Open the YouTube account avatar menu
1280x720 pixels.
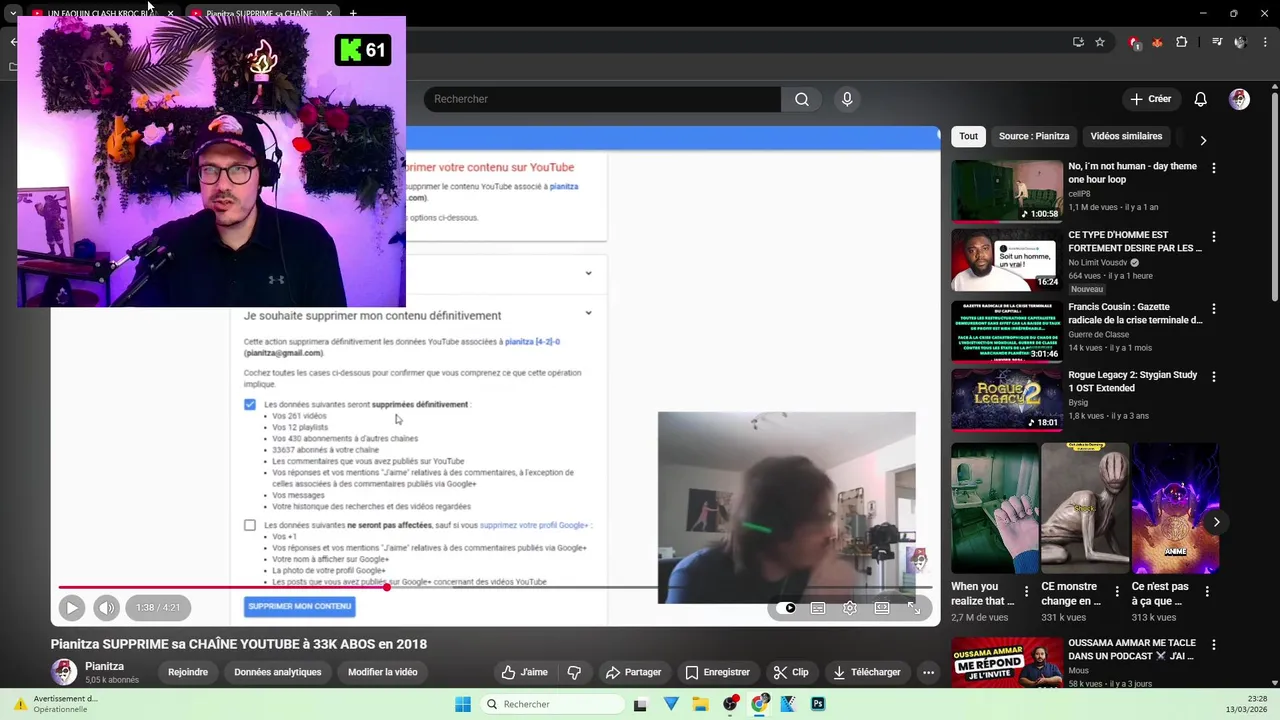(x=1239, y=99)
